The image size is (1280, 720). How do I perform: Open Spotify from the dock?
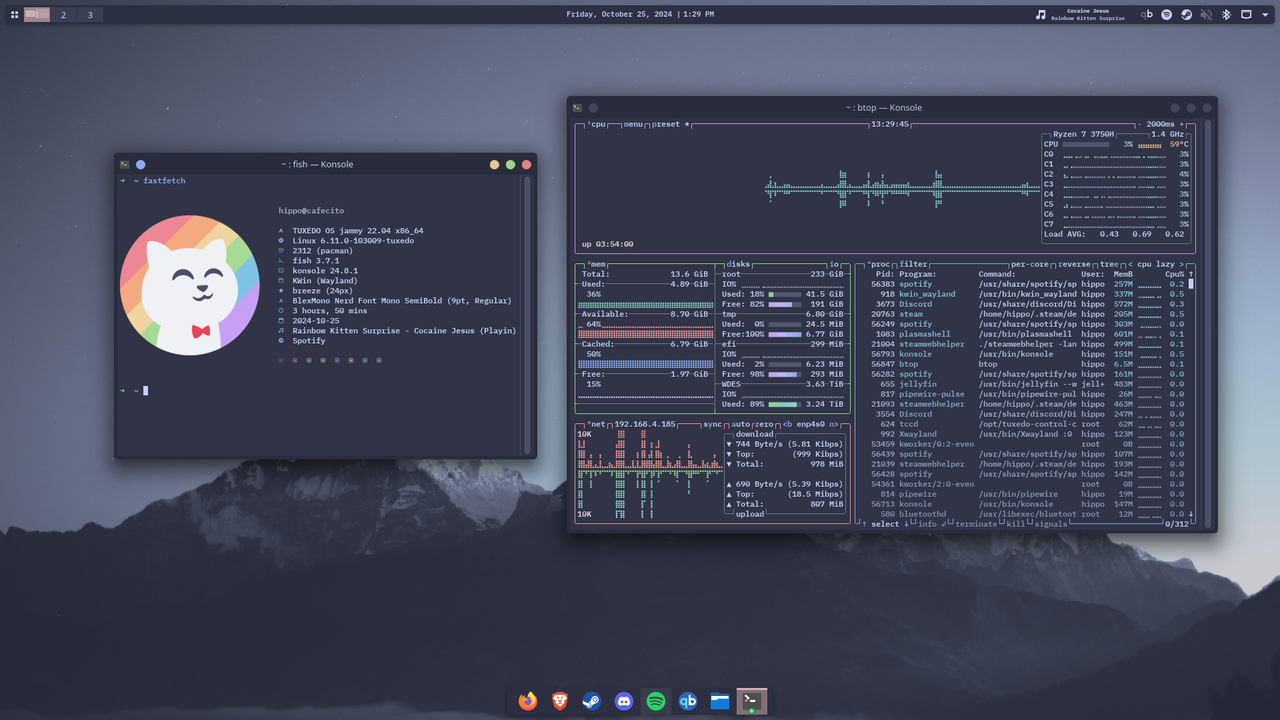656,701
